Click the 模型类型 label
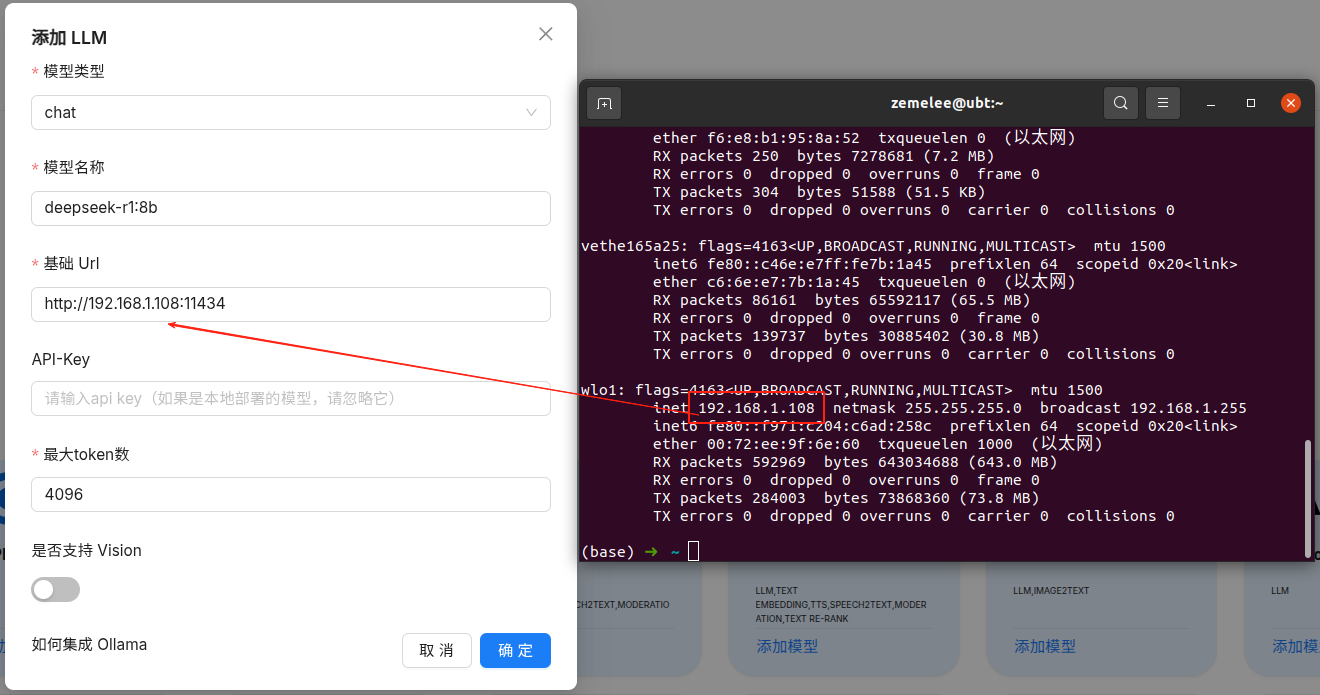 point(74,71)
